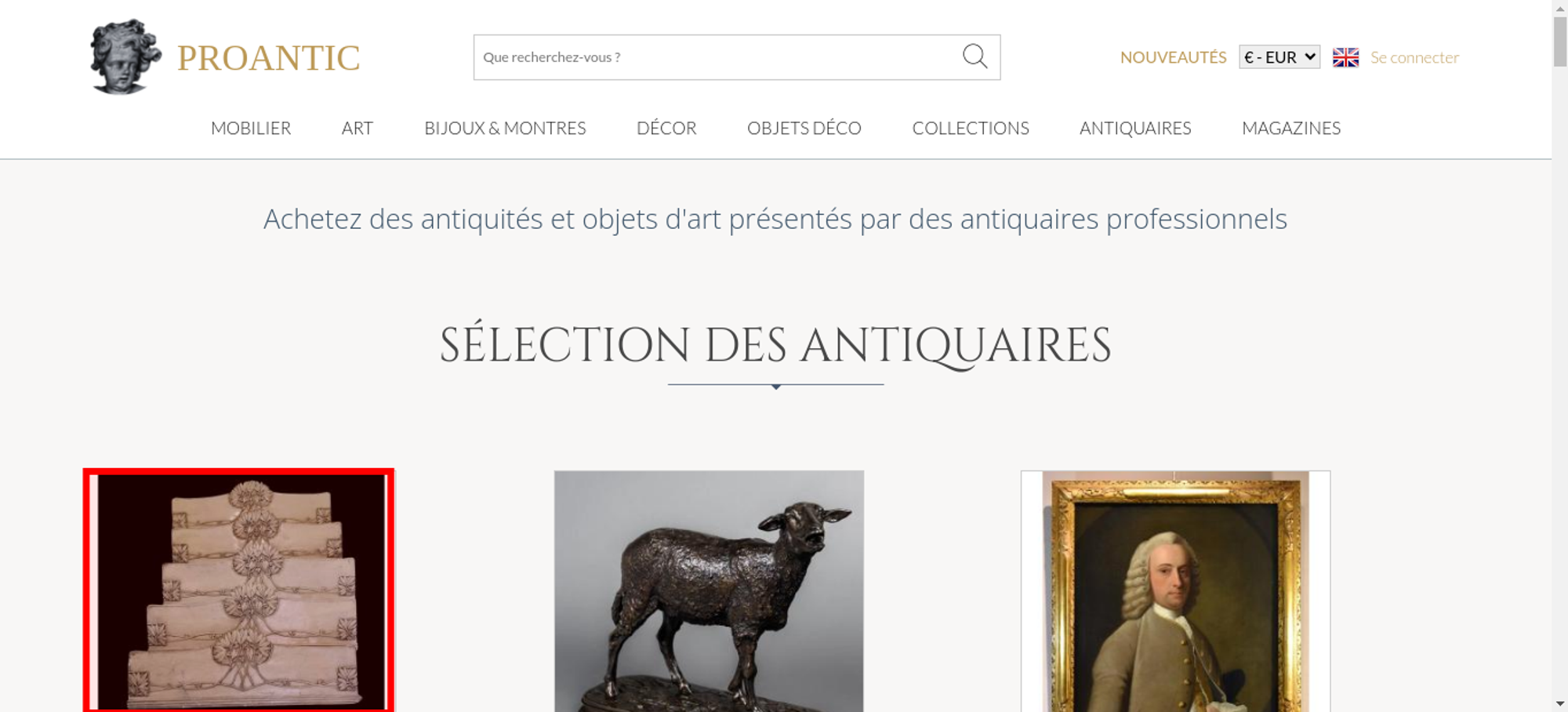The width and height of the screenshot is (1568, 712).
Task: Open the ANTIQUAIRES menu
Action: click(1135, 128)
